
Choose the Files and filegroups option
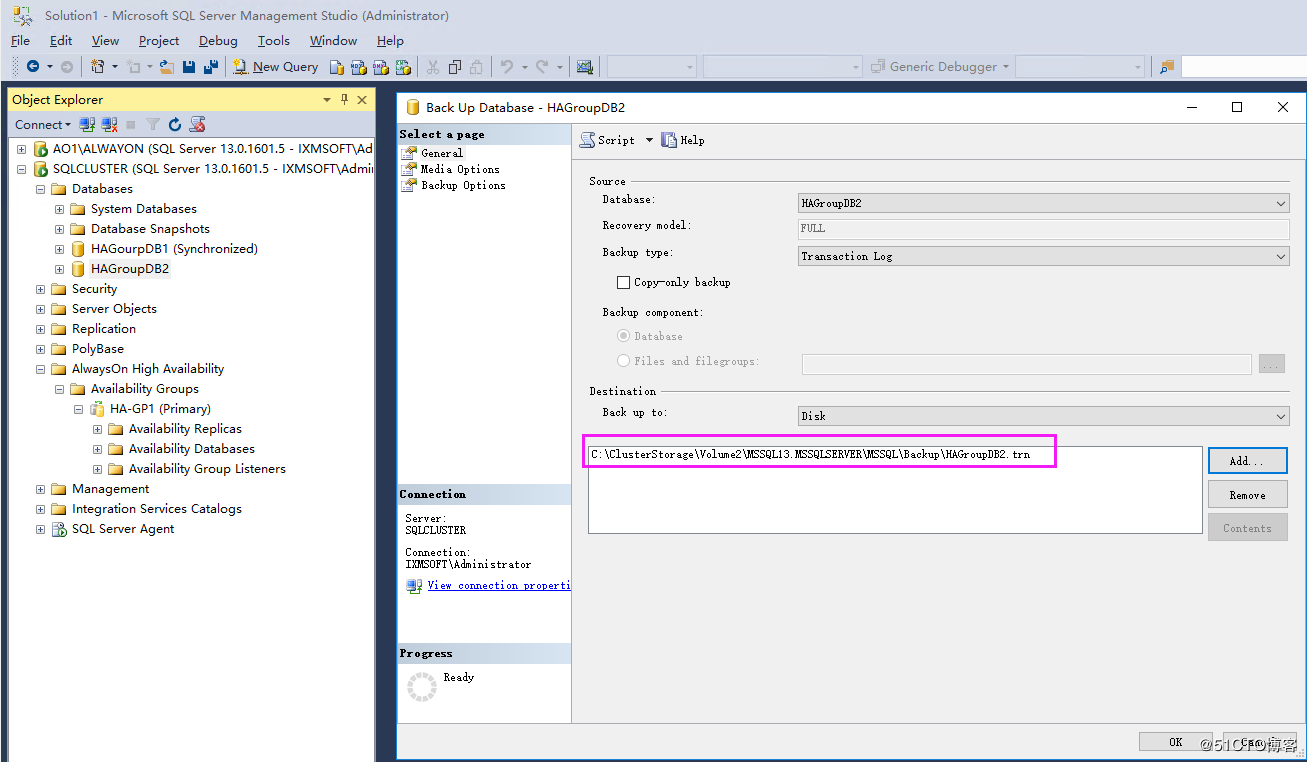pyautogui.click(x=624, y=361)
